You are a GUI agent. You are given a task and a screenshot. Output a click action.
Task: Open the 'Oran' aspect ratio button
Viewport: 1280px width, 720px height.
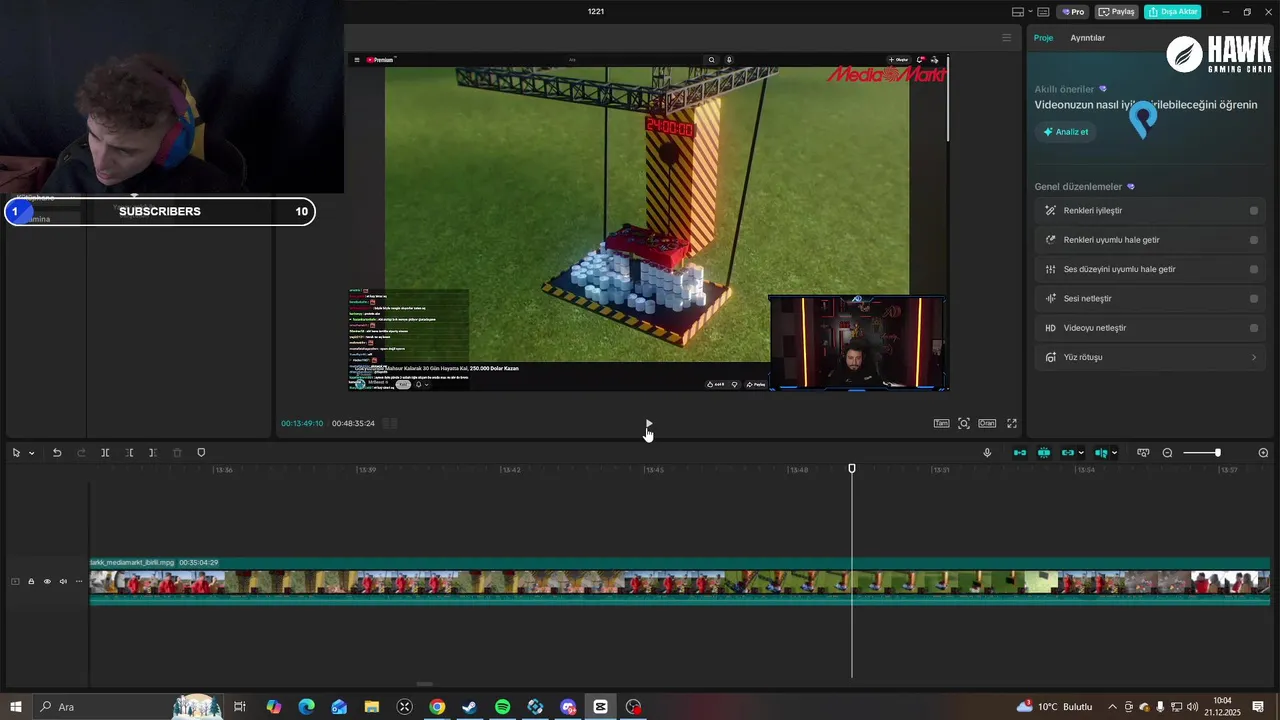tap(987, 424)
